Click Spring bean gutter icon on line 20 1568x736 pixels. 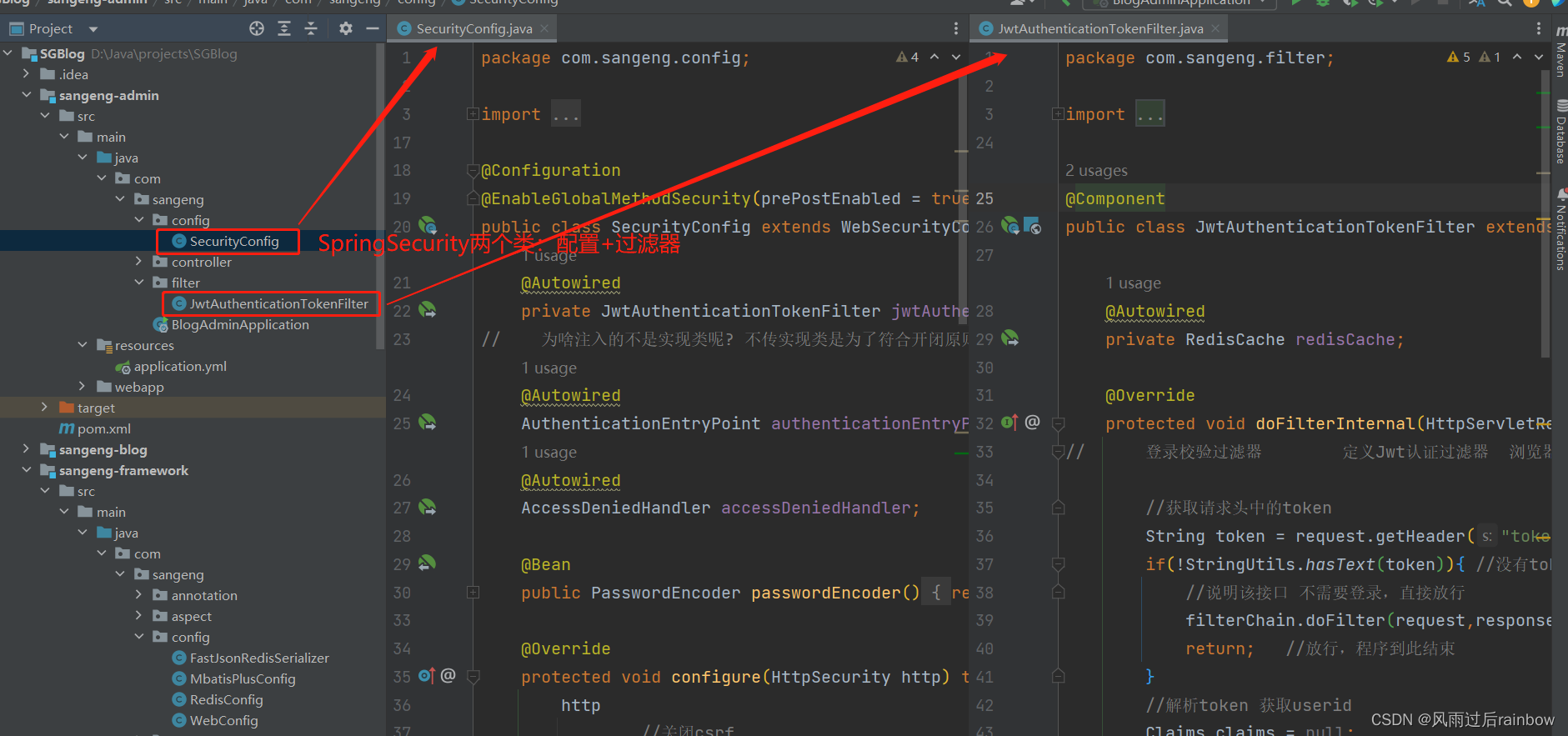tap(427, 226)
